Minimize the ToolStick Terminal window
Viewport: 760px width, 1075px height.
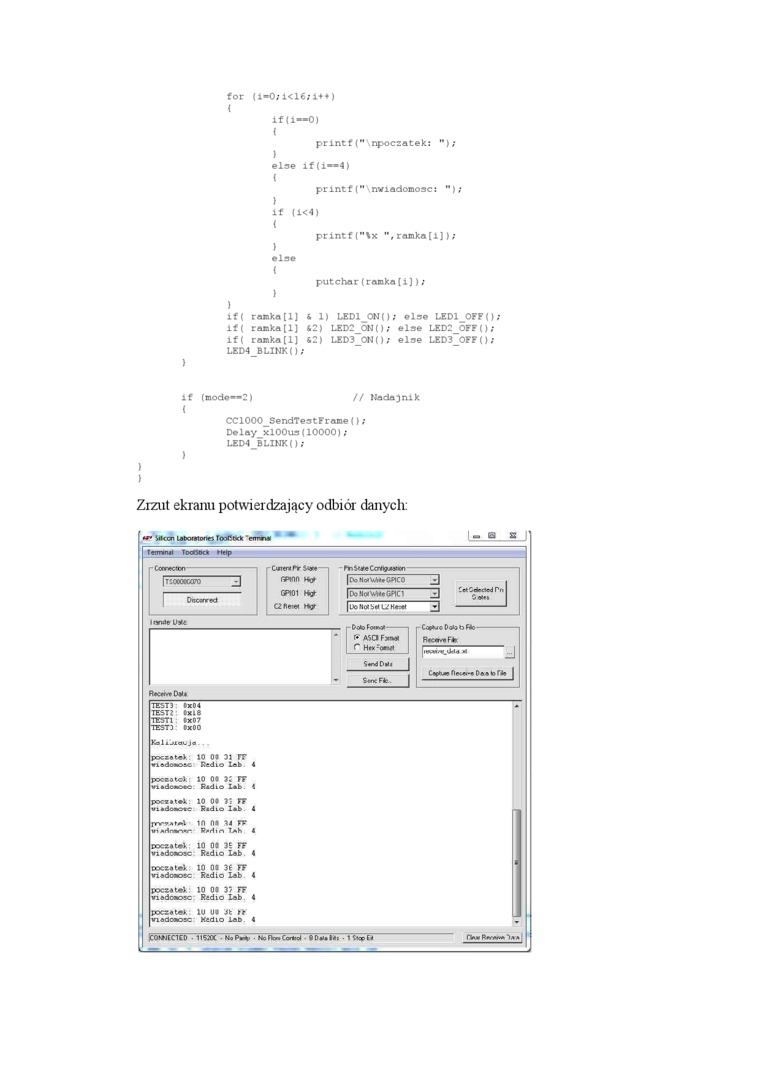[x=477, y=536]
